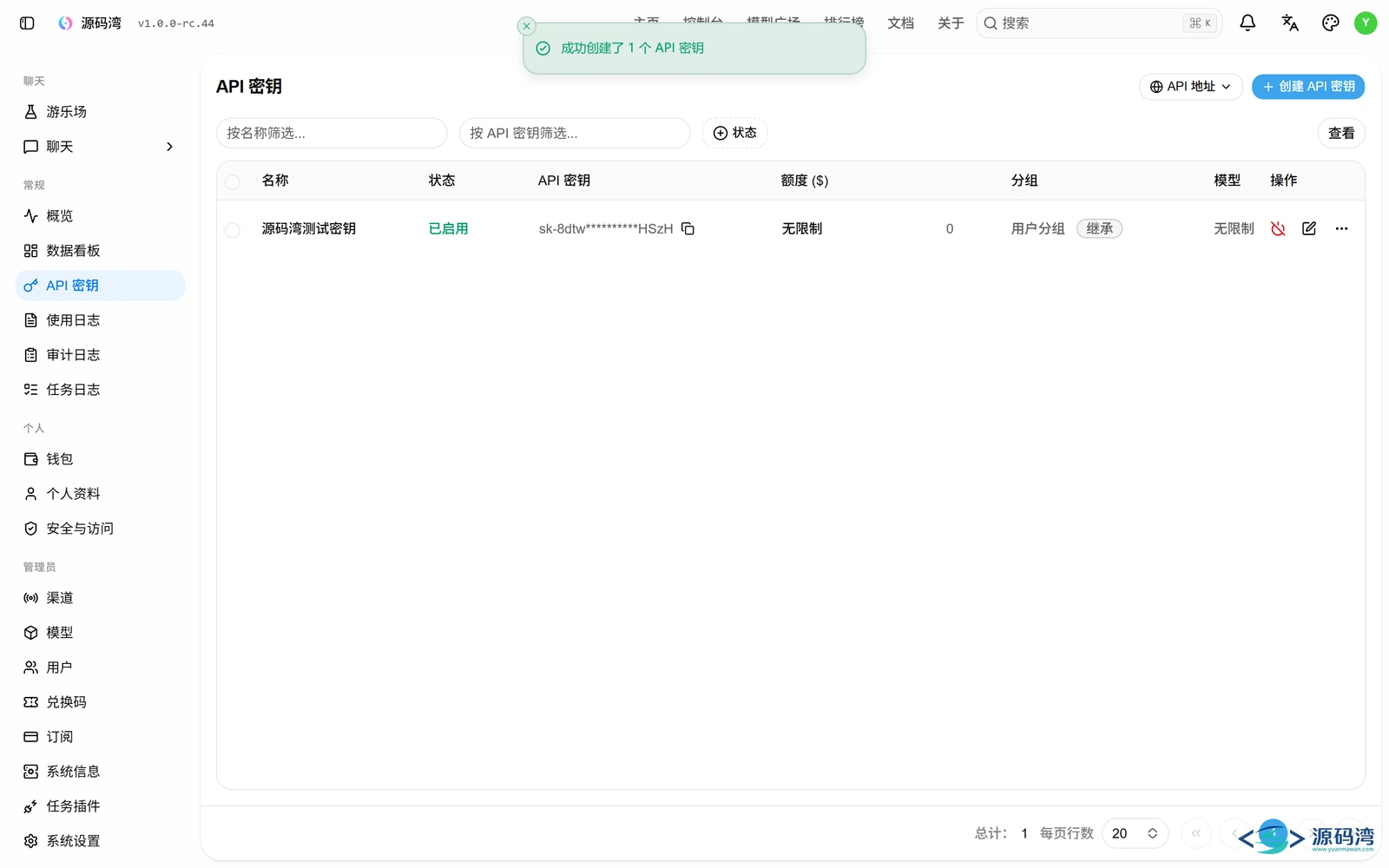Click 创建 API 密钥 button
1389x868 pixels.
click(x=1308, y=87)
